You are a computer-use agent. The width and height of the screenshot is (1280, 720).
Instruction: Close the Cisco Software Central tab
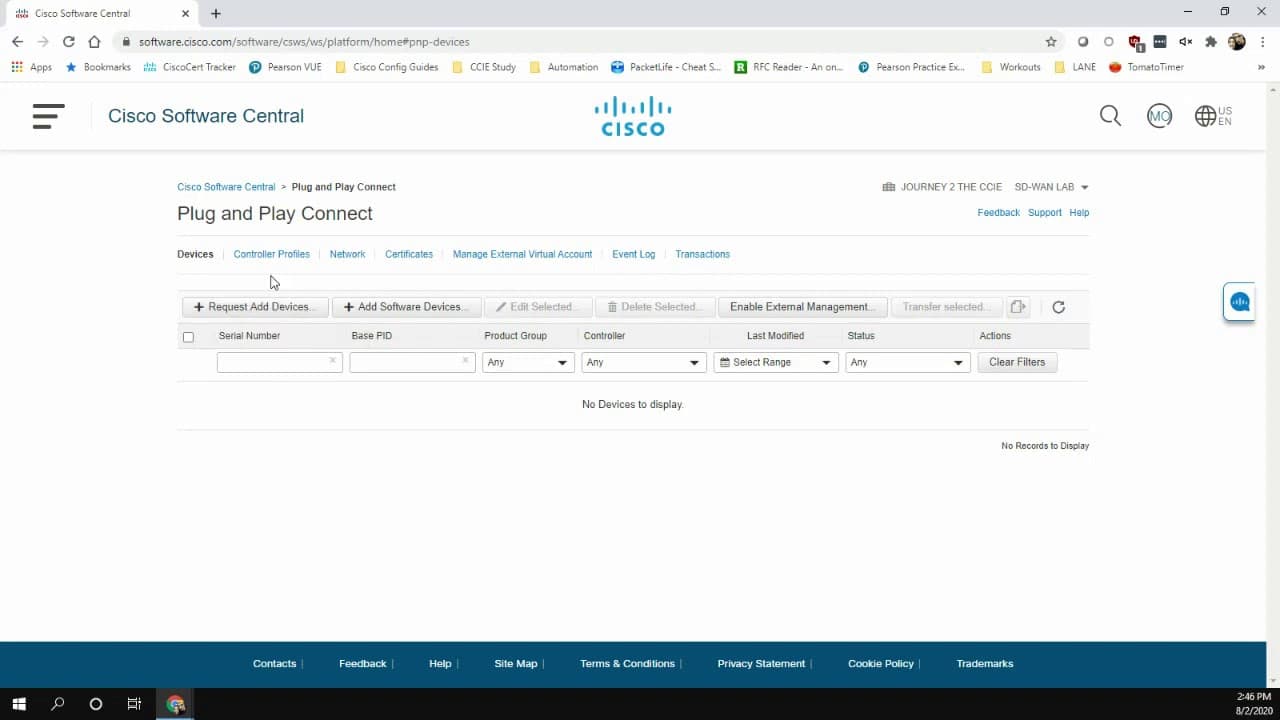coord(185,14)
